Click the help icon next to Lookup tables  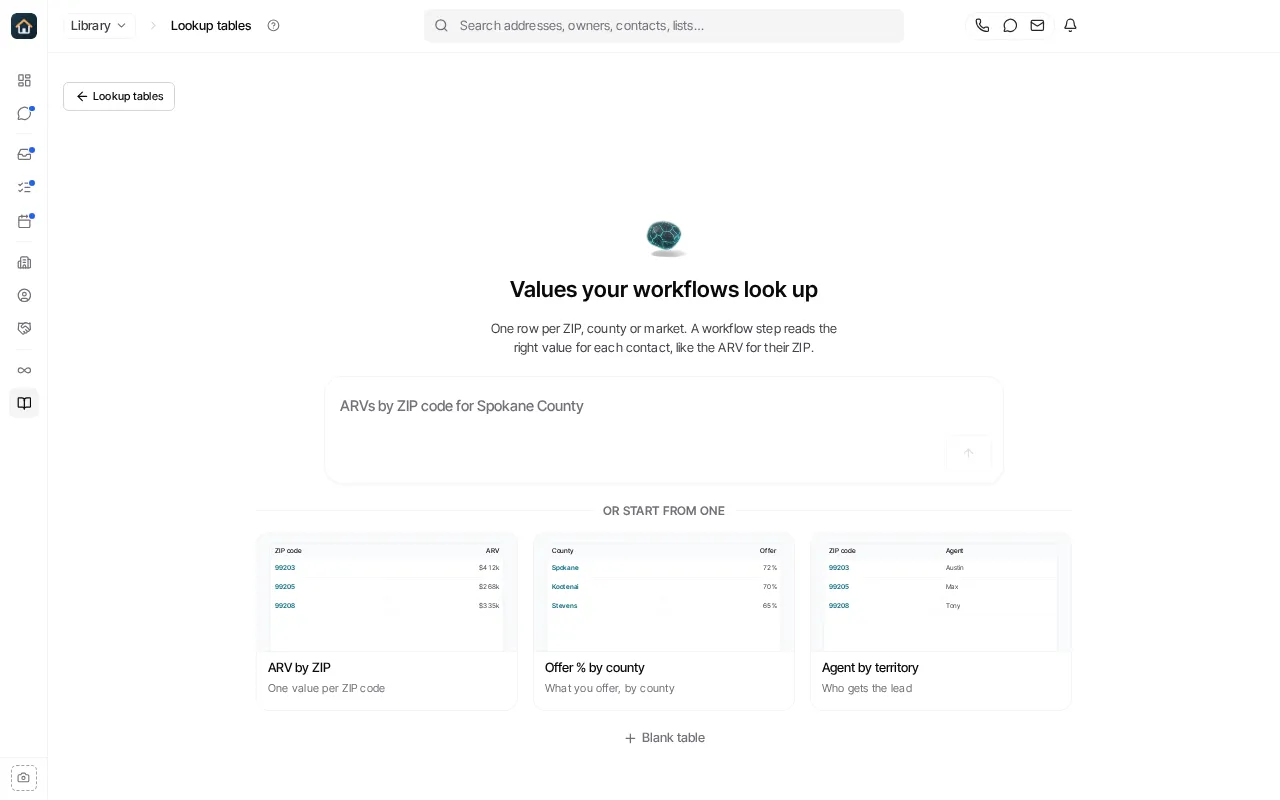(273, 26)
